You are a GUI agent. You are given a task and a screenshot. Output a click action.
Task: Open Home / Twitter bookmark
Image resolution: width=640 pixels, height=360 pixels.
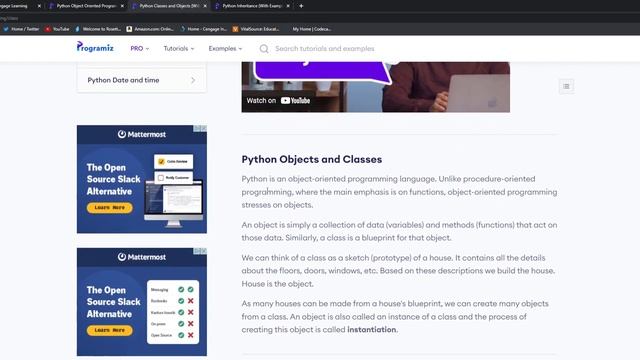tap(21, 29)
